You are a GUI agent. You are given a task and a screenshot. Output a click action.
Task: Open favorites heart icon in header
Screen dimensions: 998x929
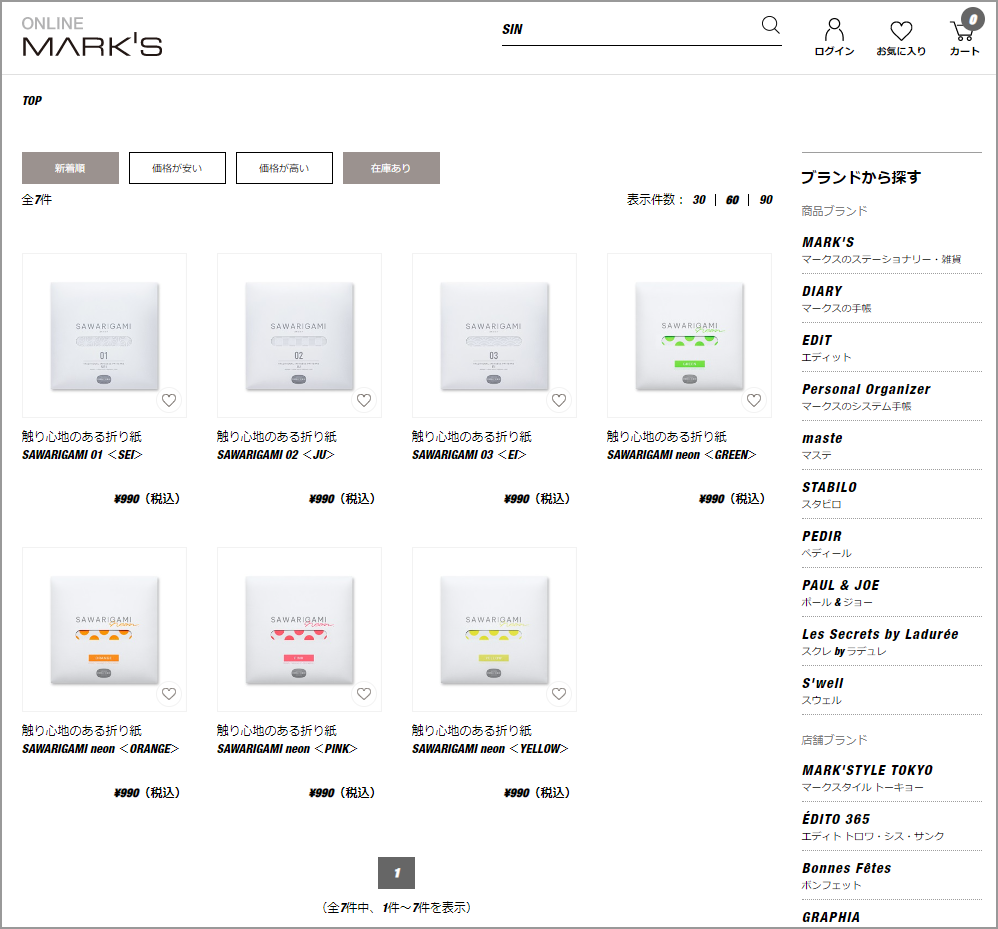[901, 37]
